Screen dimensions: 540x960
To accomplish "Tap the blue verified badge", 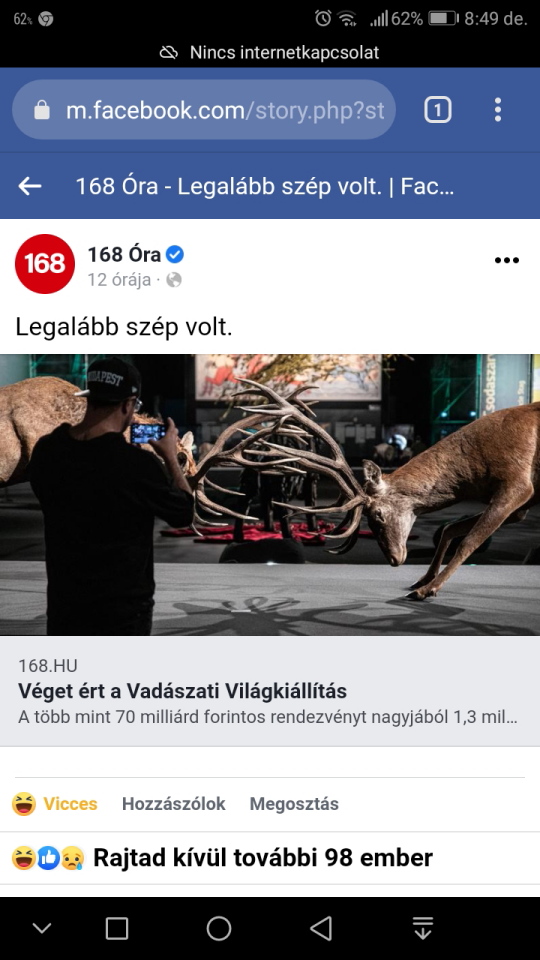I will click(175, 254).
